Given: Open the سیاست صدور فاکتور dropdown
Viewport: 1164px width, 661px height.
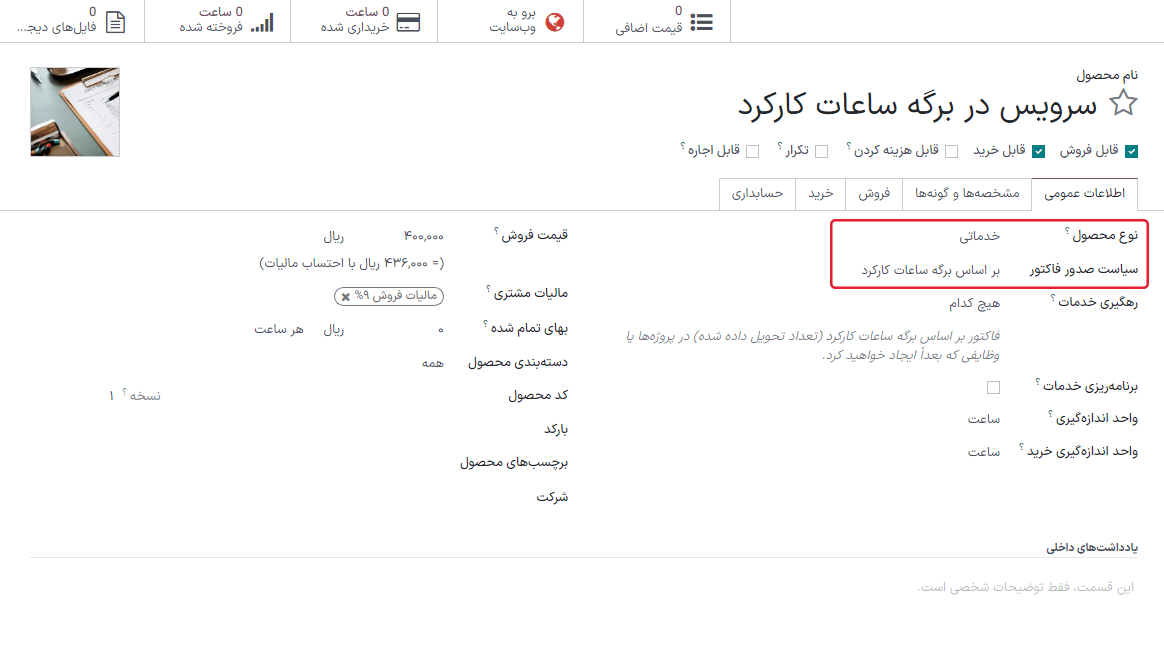Looking at the screenshot, I should (x=930, y=270).
